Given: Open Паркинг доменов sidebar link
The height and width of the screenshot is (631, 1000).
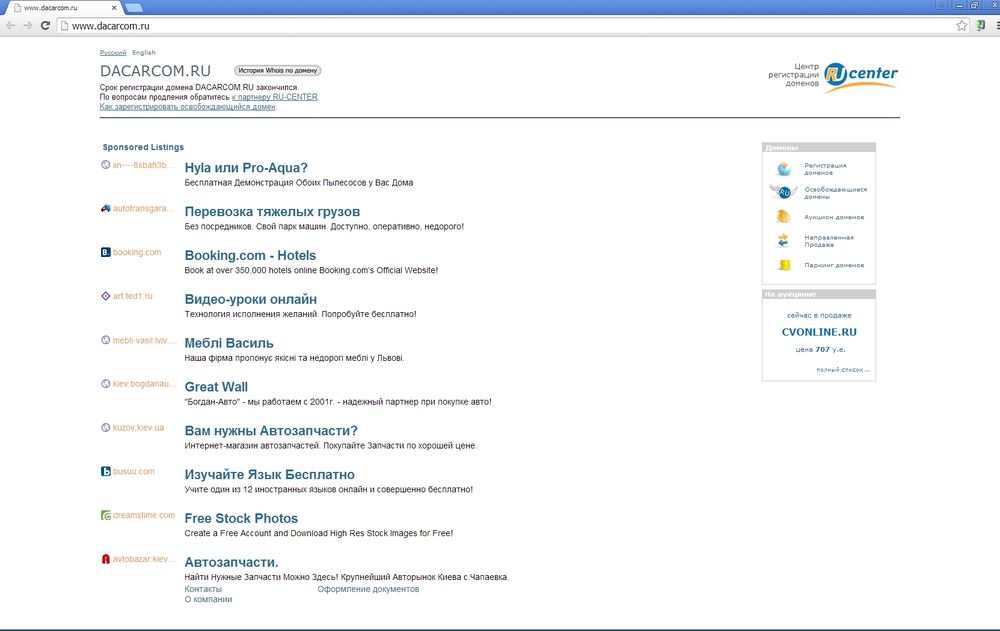Looking at the screenshot, I should pyautogui.click(x=834, y=265).
